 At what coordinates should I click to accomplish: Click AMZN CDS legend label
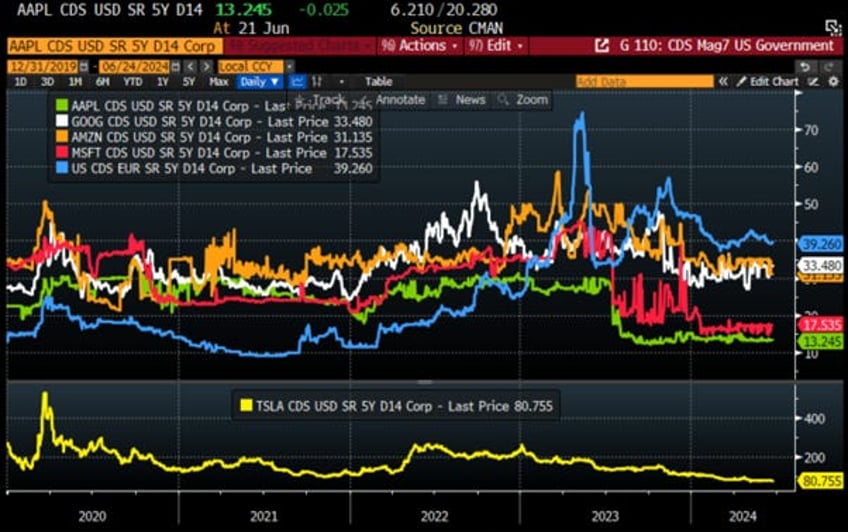[x=222, y=137]
